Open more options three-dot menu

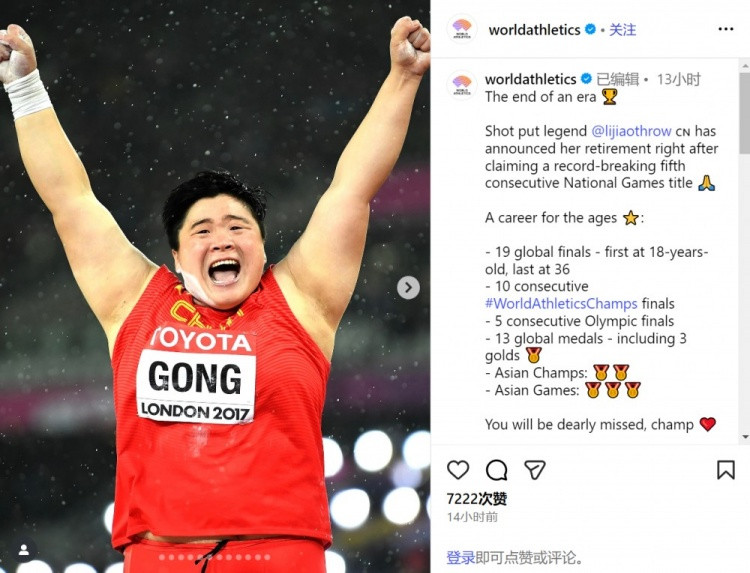(726, 29)
